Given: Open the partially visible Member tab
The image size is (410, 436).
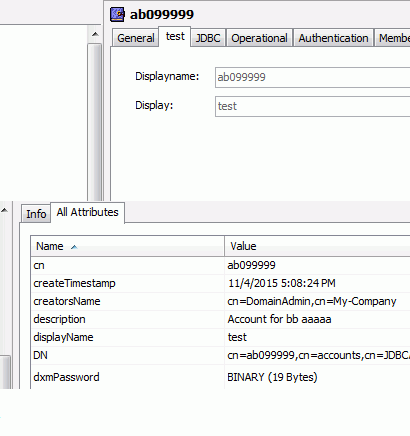Looking at the screenshot, I should point(393,38).
